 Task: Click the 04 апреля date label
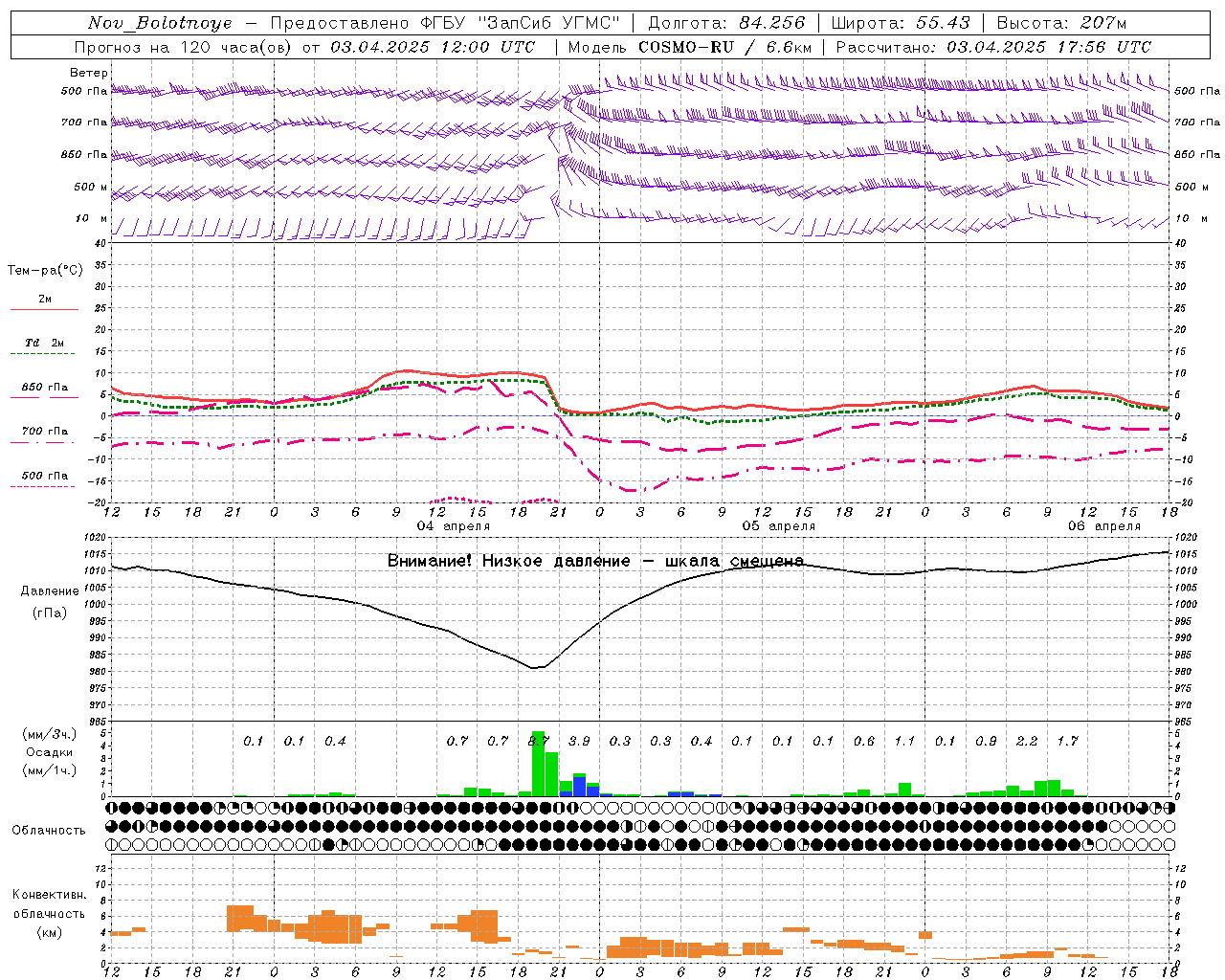pyautogui.click(x=454, y=526)
